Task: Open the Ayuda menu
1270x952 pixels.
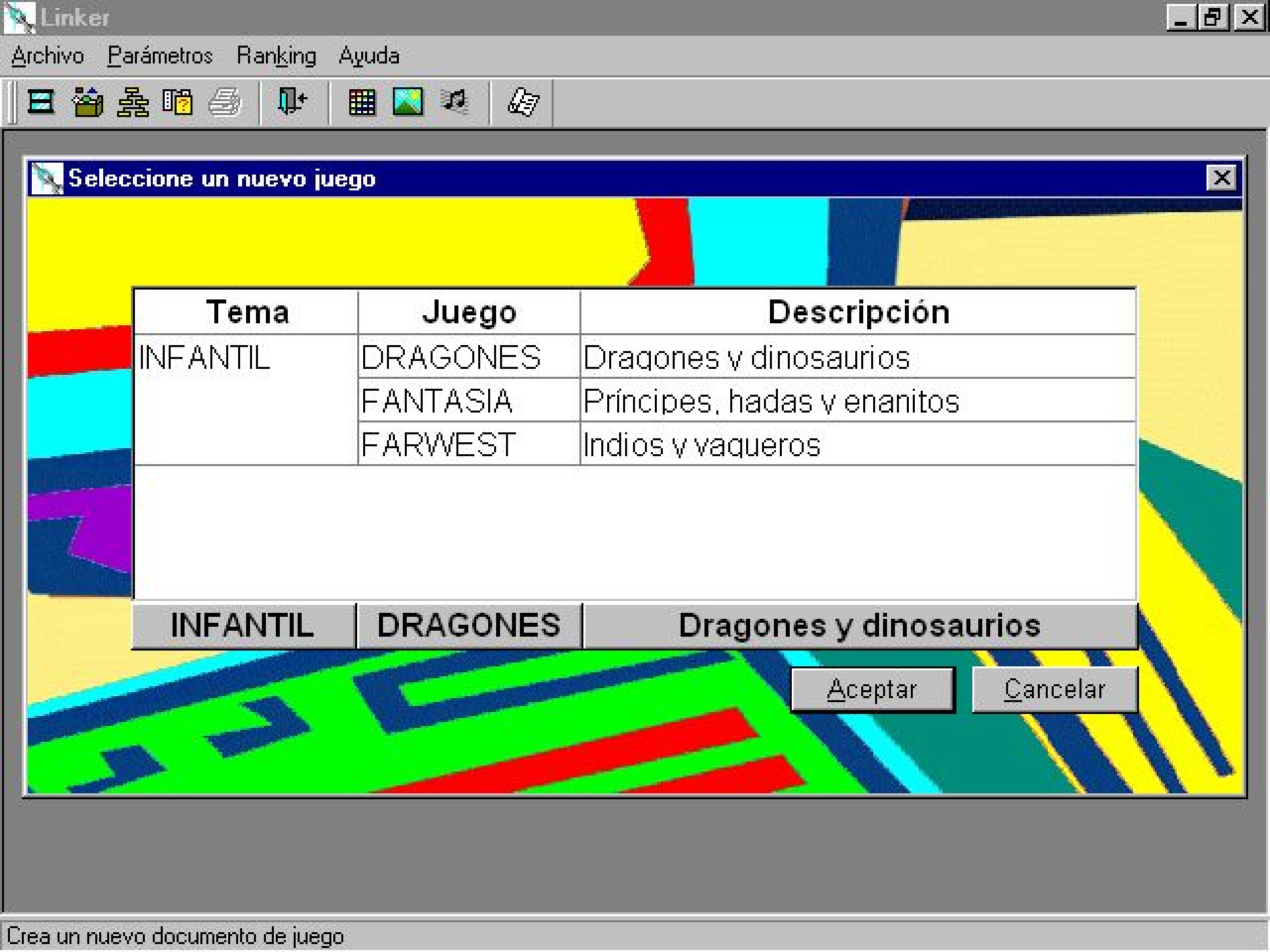Action: click(369, 56)
